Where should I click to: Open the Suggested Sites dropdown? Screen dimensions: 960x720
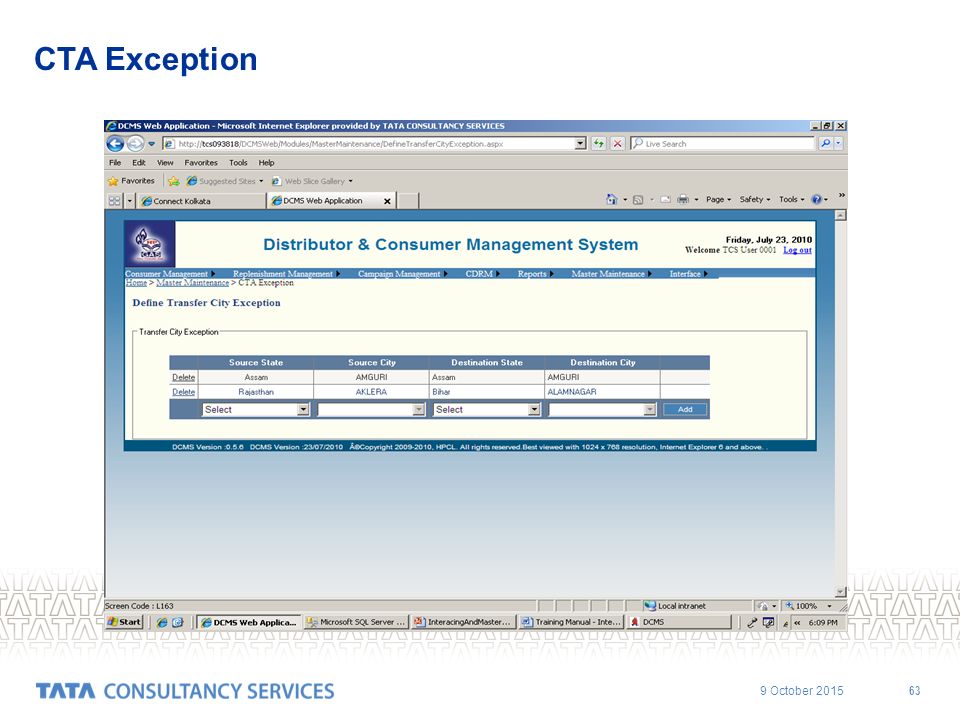point(225,181)
